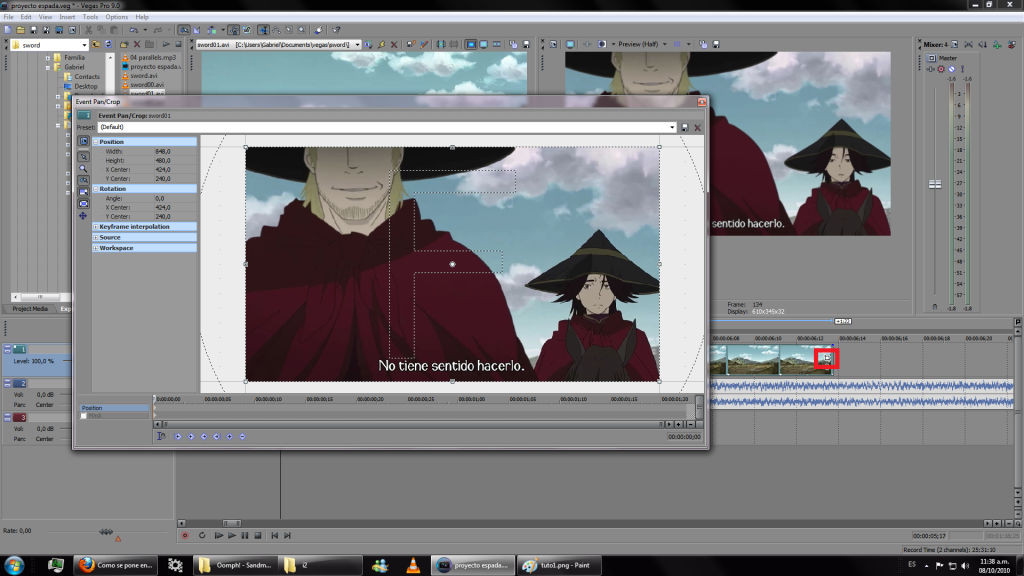Expand the Source property group

95,237
